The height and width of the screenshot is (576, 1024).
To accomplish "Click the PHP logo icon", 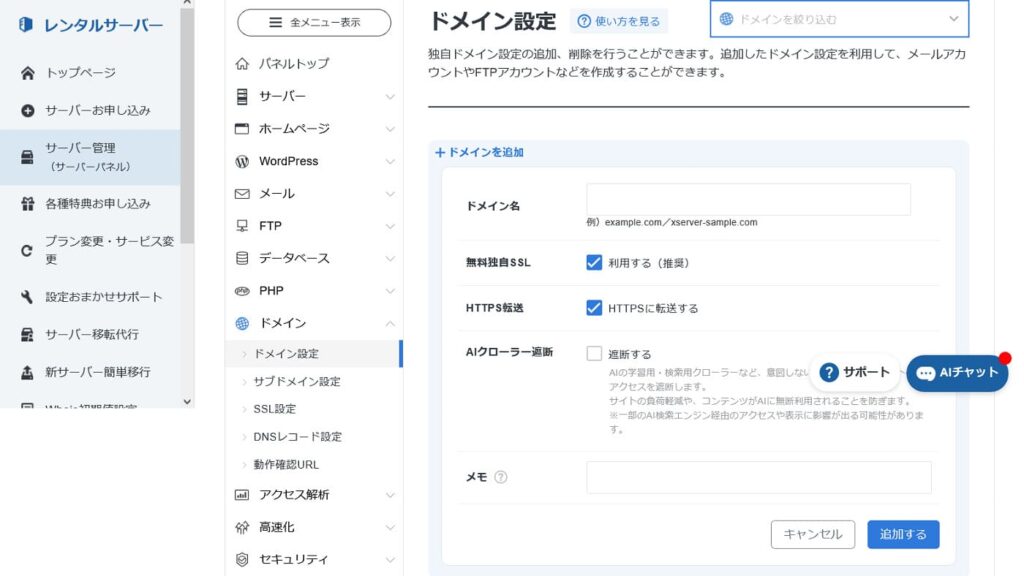I will tap(242, 291).
